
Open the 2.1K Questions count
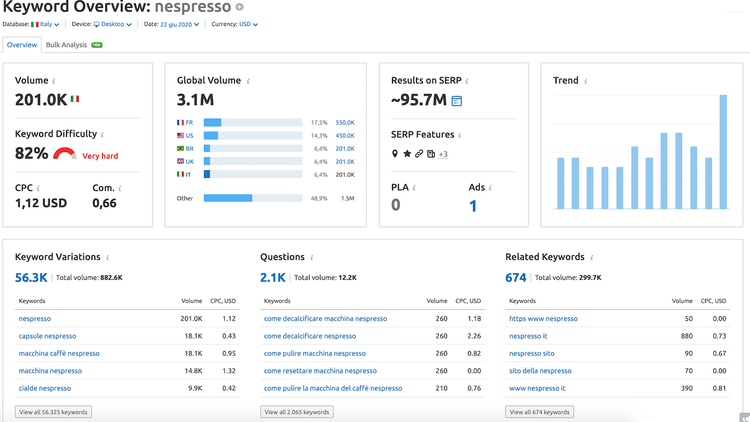pyautogui.click(x=273, y=278)
